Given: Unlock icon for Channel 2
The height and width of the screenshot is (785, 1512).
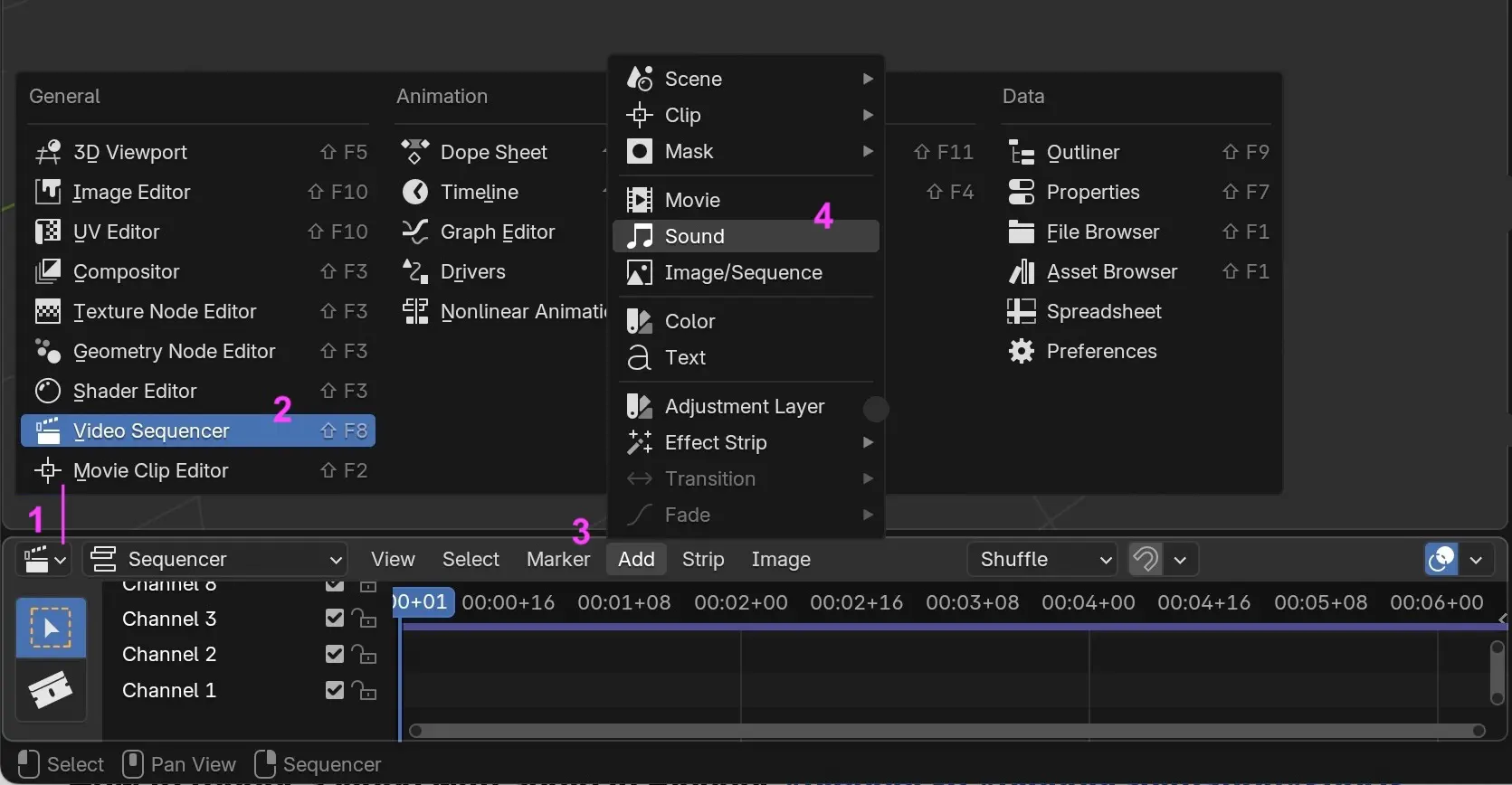Looking at the screenshot, I should pos(364,654).
